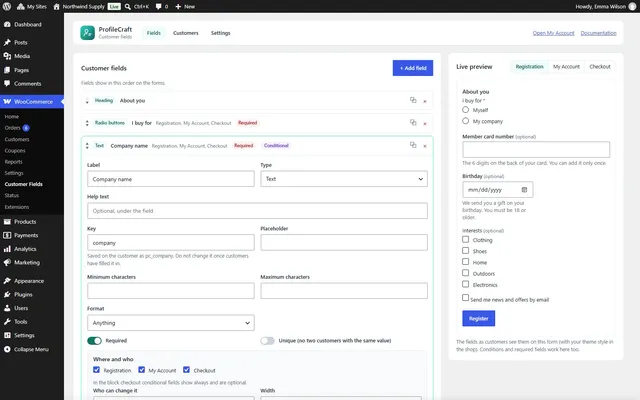Check Send me news and offers
The width and height of the screenshot is (640, 400).
pos(465,298)
